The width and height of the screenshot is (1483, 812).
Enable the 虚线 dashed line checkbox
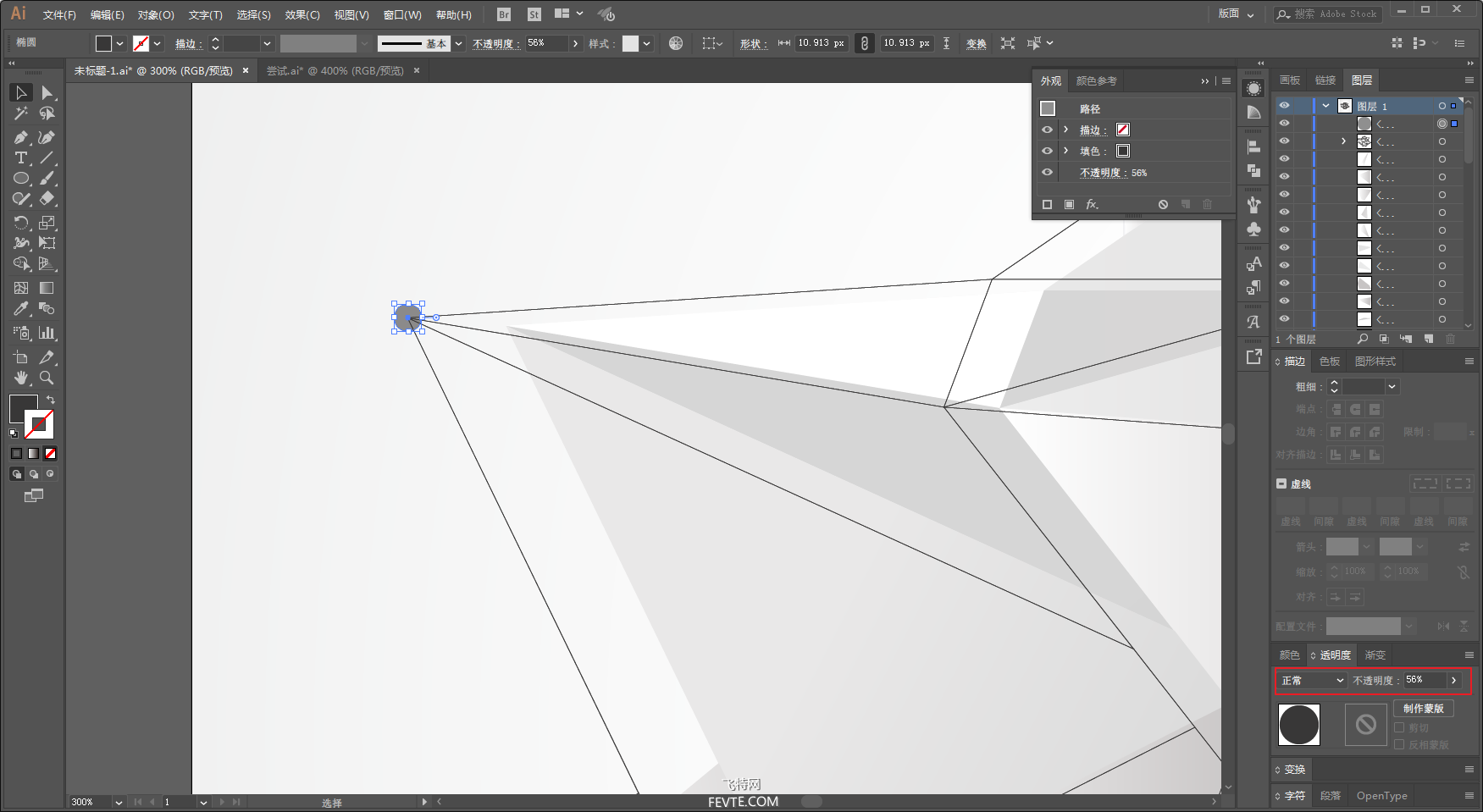(1281, 483)
